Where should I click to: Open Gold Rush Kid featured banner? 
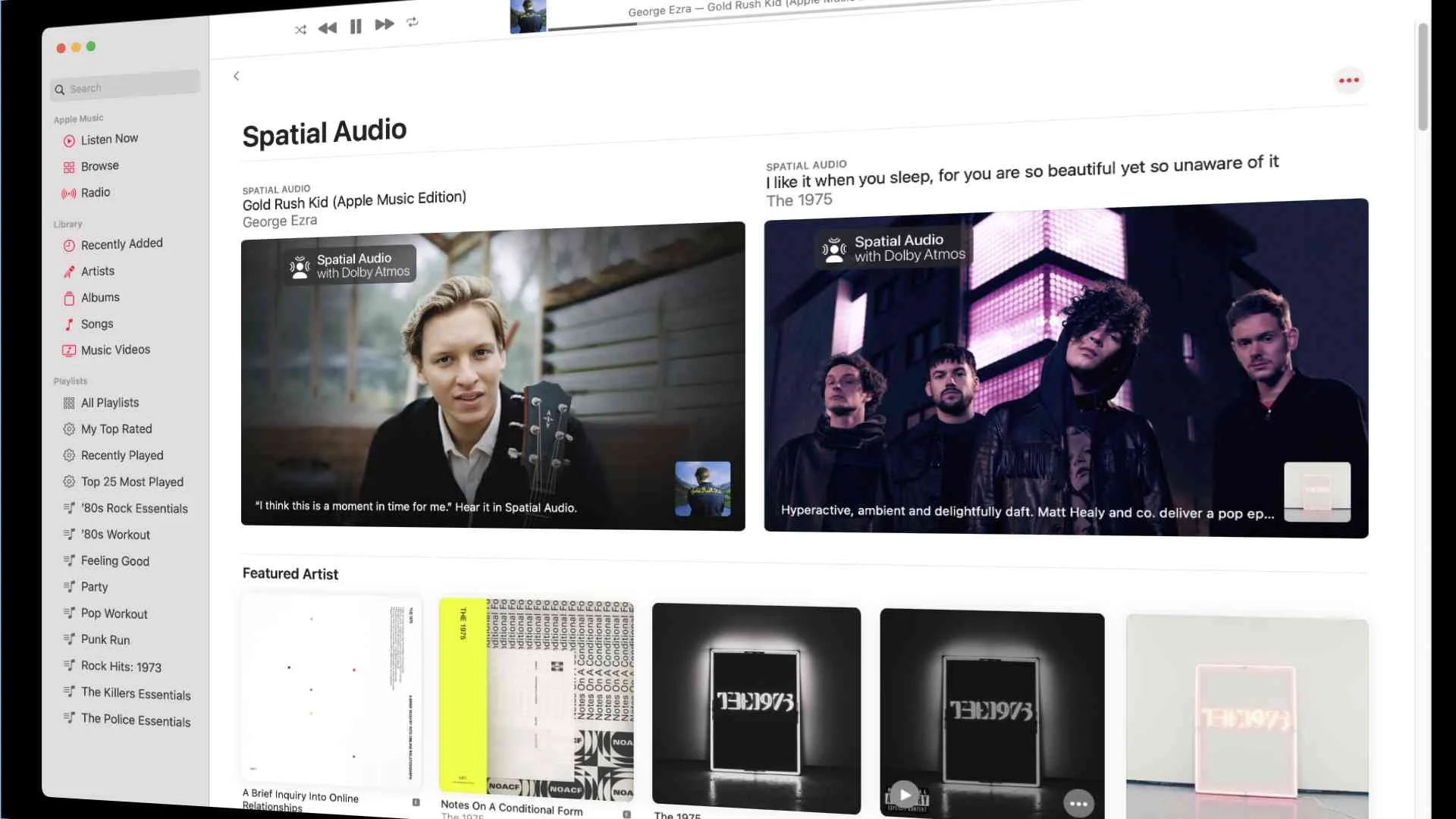(493, 376)
